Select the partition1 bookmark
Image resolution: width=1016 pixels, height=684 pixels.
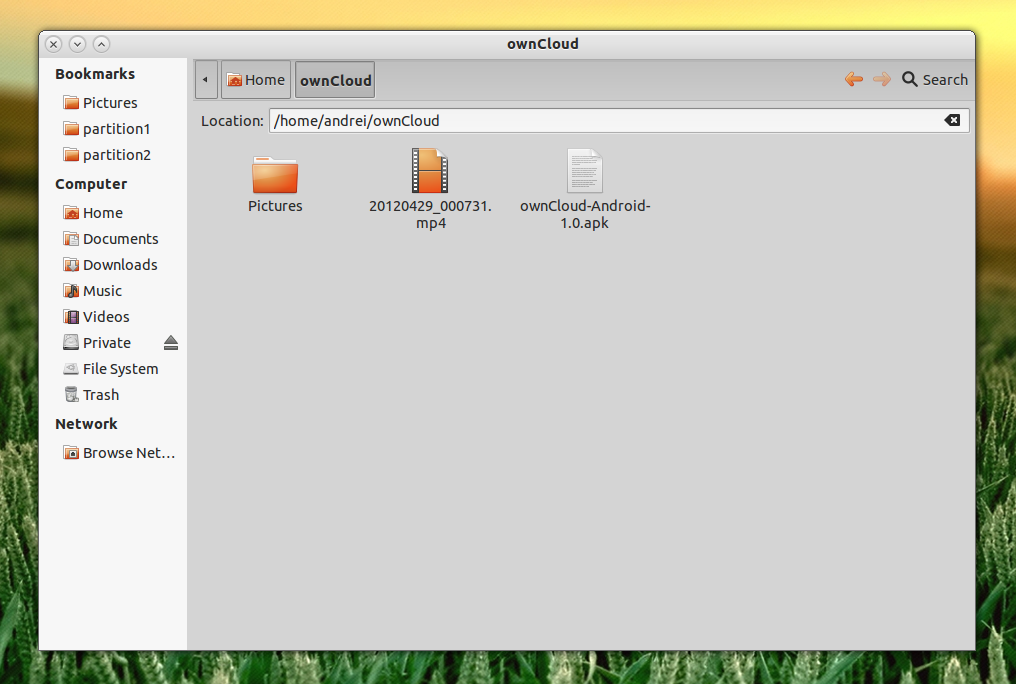(x=115, y=128)
